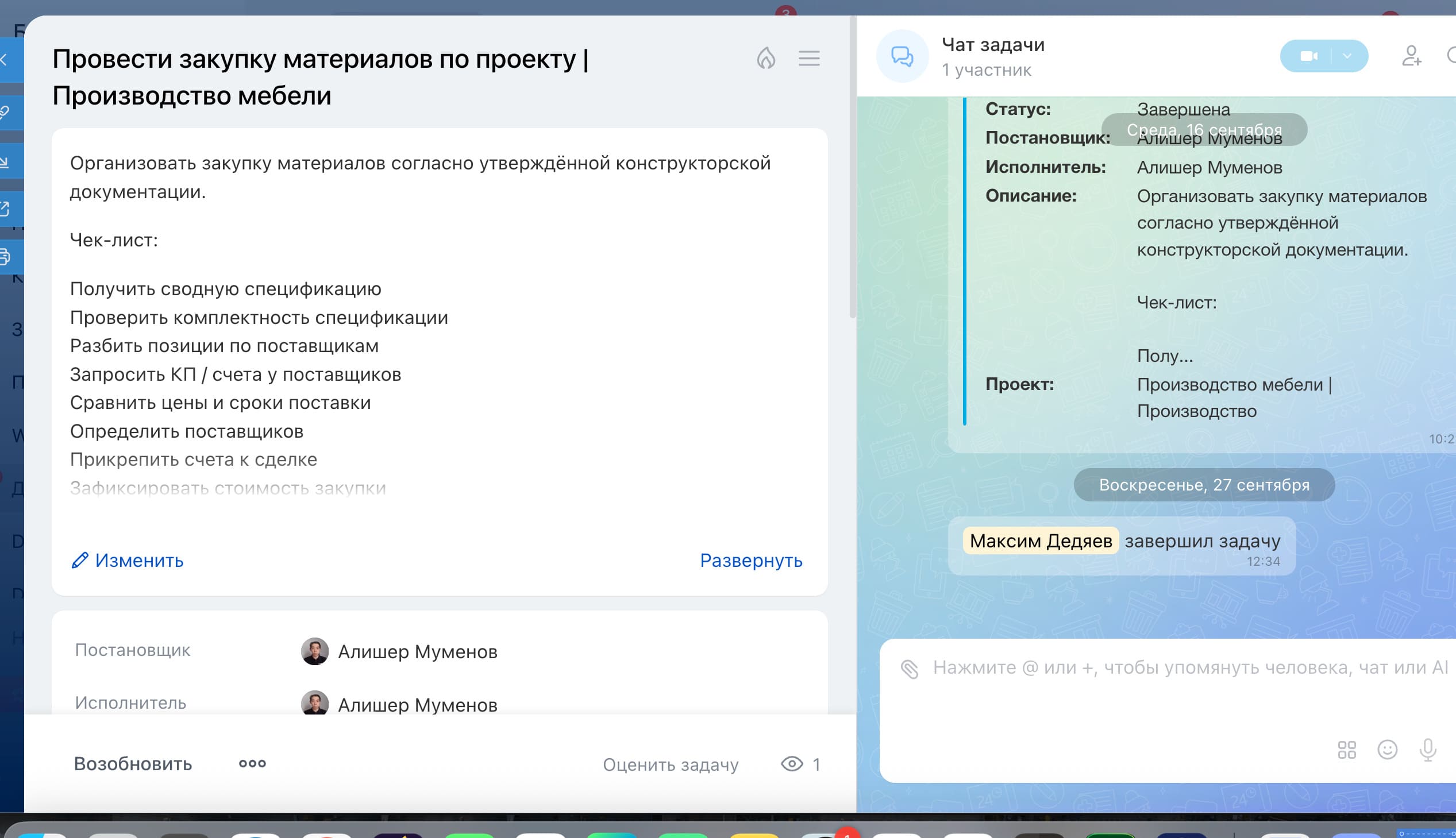Image resolution: width=1456 pixels, height=838 pixels.
Task: Open the task hamburger menu
Action: (x=809, y=58)
